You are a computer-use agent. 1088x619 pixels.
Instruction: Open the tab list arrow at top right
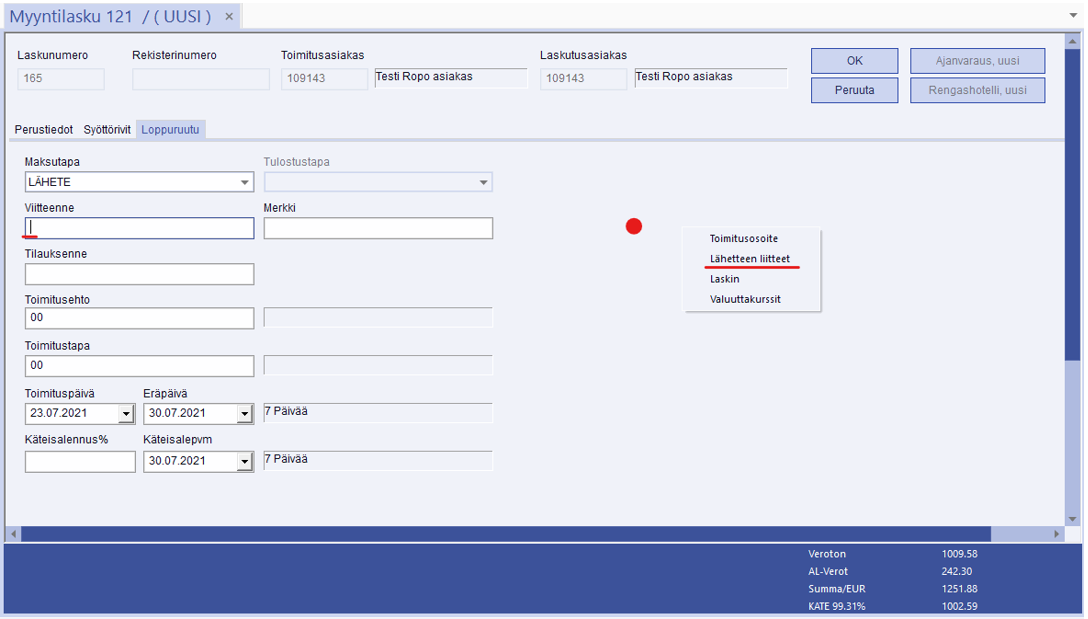1074,16
